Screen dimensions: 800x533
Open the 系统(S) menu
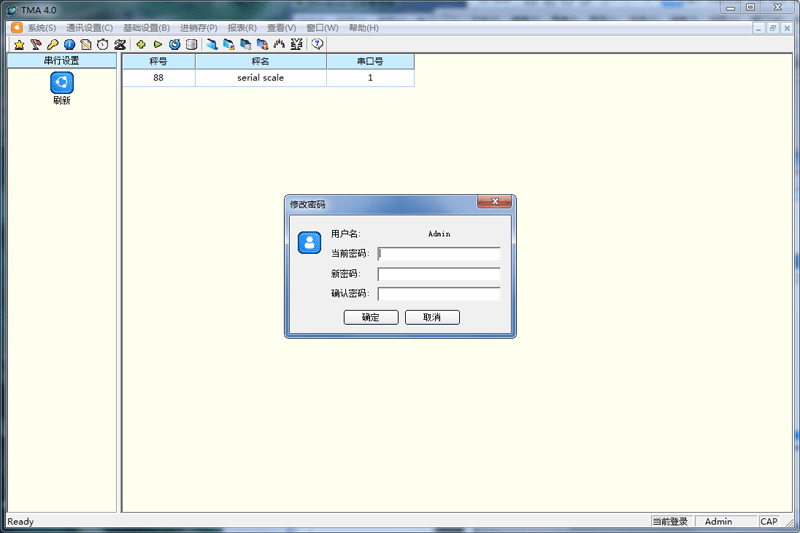coord(41,28)
